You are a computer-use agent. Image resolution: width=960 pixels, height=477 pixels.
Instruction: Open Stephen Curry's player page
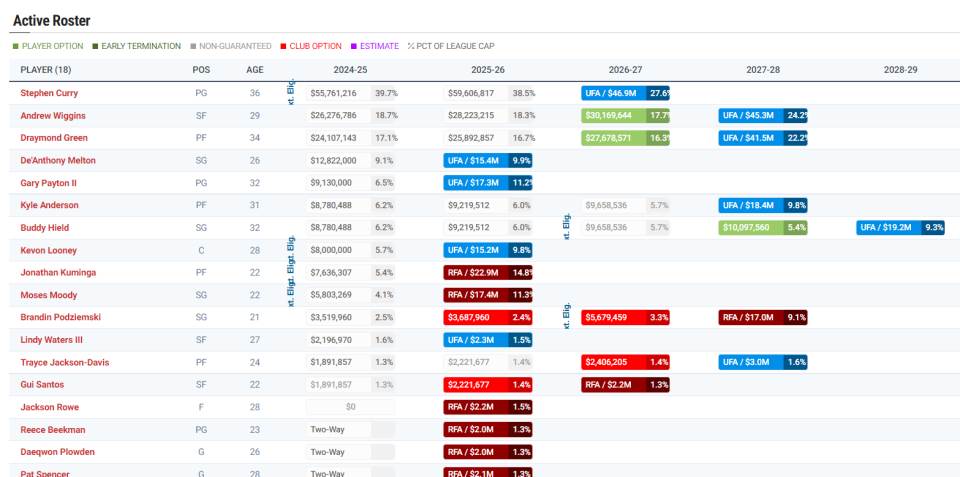point(49,93)
